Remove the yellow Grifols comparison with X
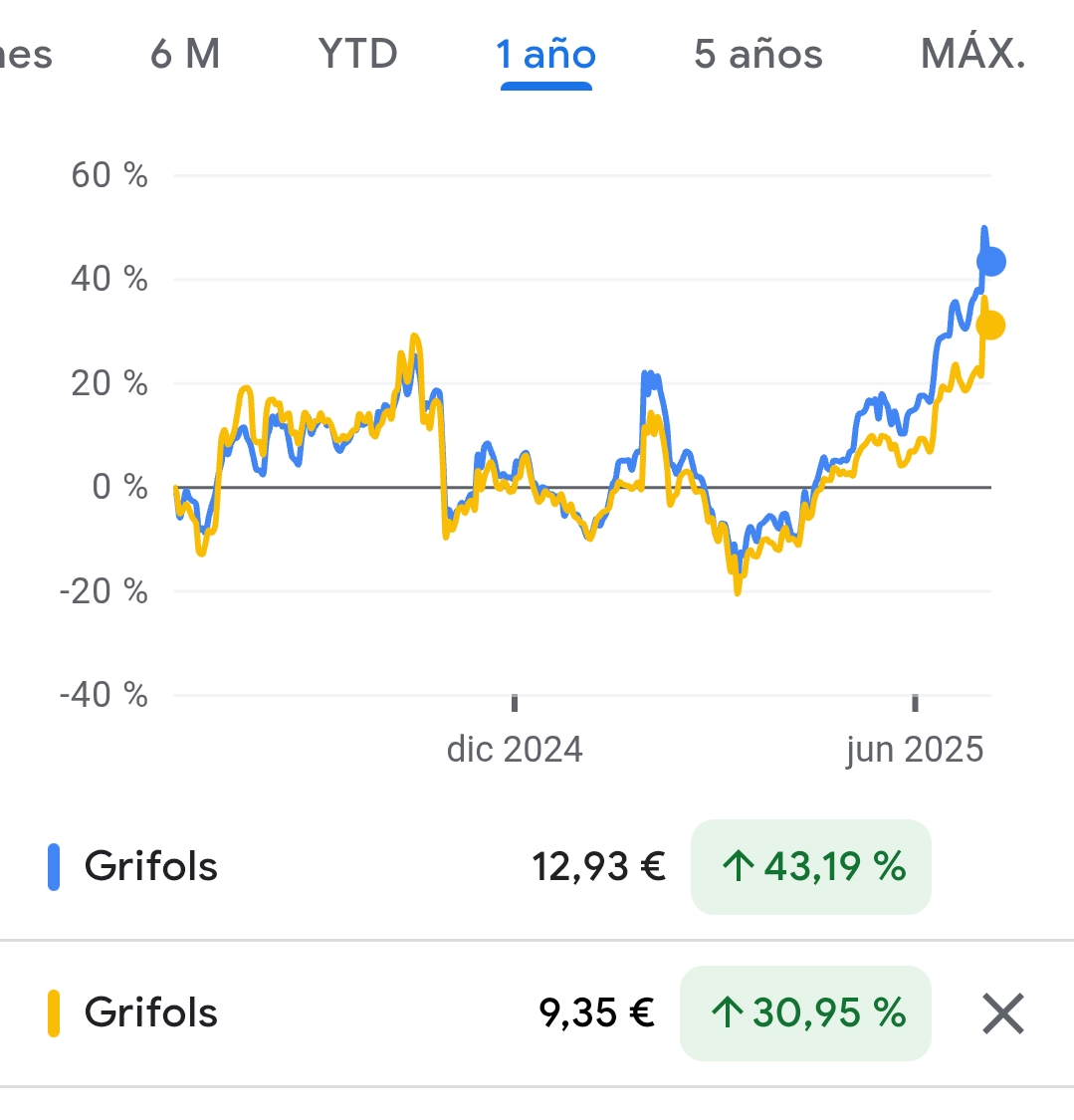 point(1003,1013)
